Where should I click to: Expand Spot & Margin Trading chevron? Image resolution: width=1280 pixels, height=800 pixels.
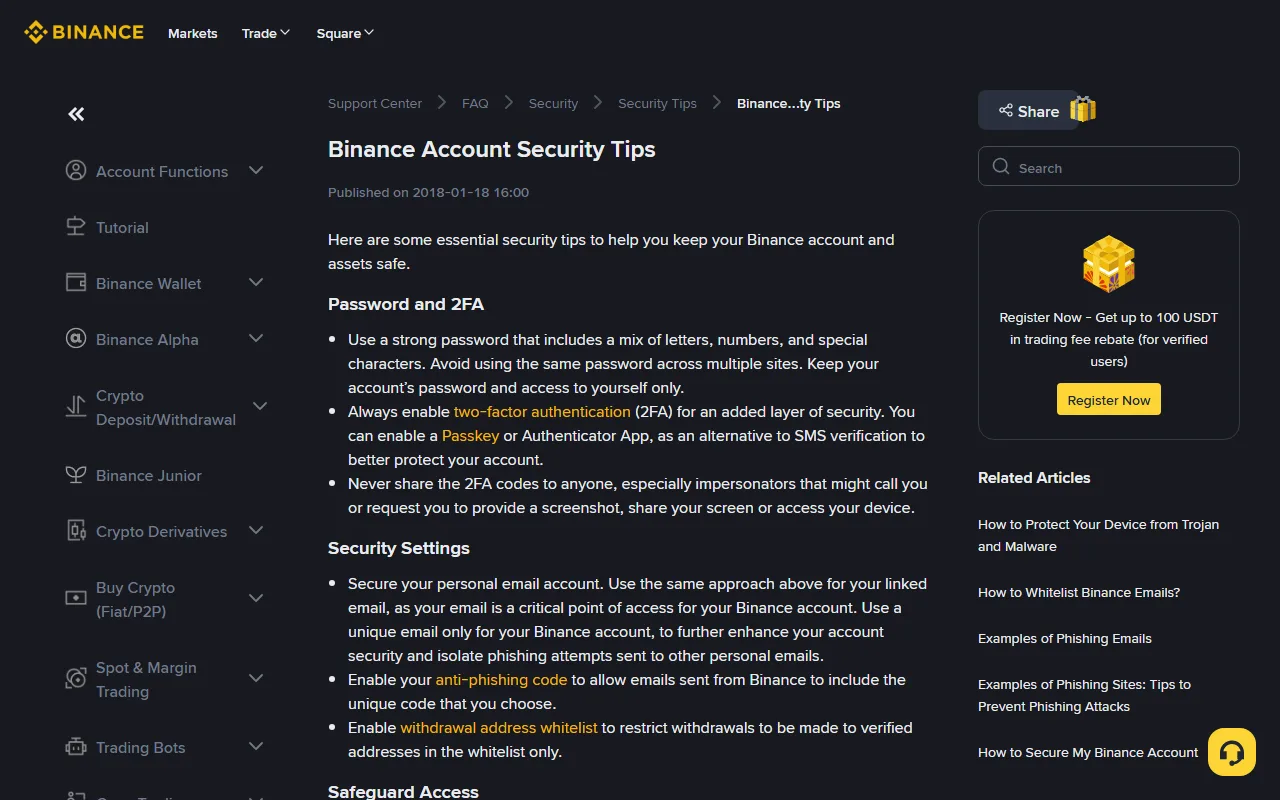click(x=256, y=677)
